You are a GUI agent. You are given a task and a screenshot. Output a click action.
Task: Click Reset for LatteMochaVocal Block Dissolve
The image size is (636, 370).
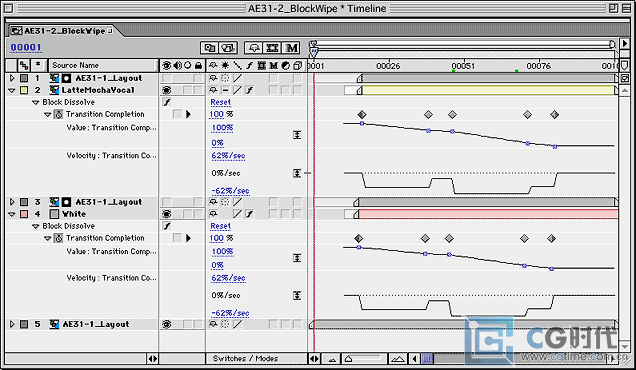point(221,102)
